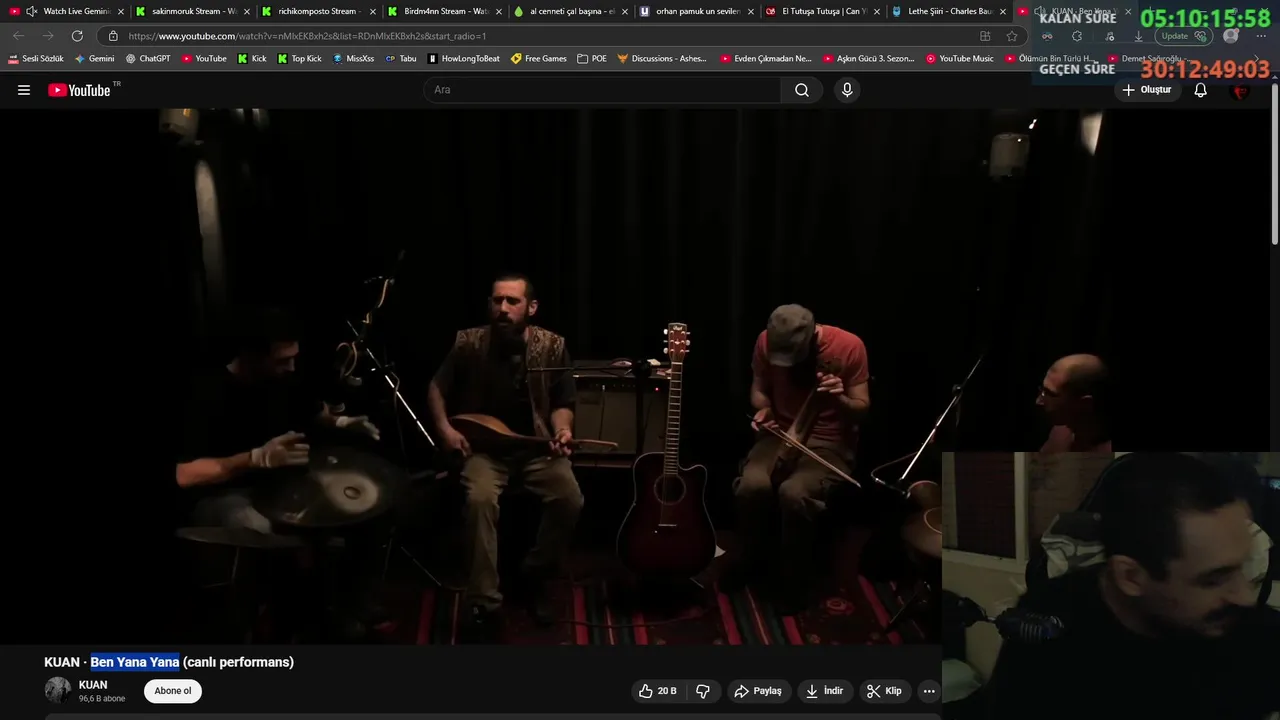Open the KUAN channel name link

[93, 685]
